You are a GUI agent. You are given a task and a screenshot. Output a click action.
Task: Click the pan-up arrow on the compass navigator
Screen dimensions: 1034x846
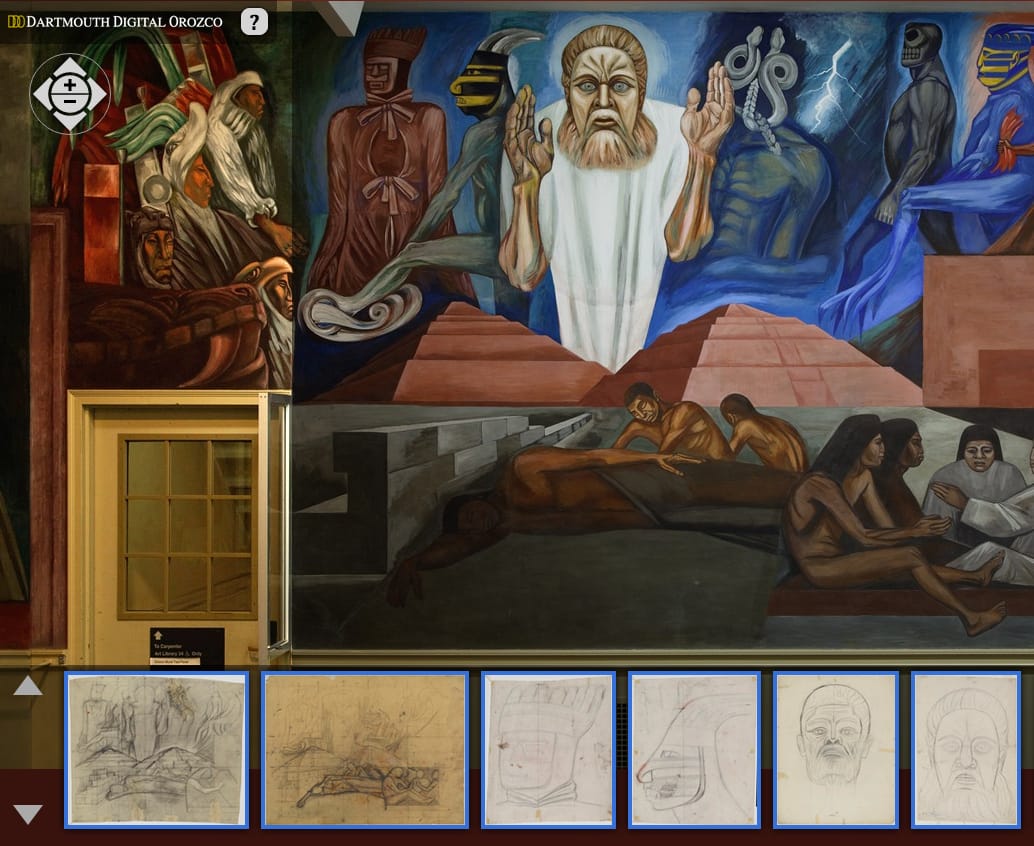[x=69, y=64]
